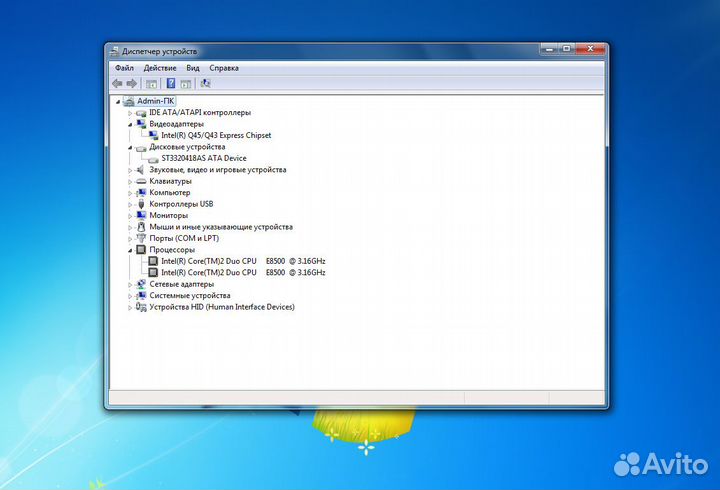This screenshot has width=720, height=490.
Task: Select the Мониторы label
Action: tap(169, 215)
